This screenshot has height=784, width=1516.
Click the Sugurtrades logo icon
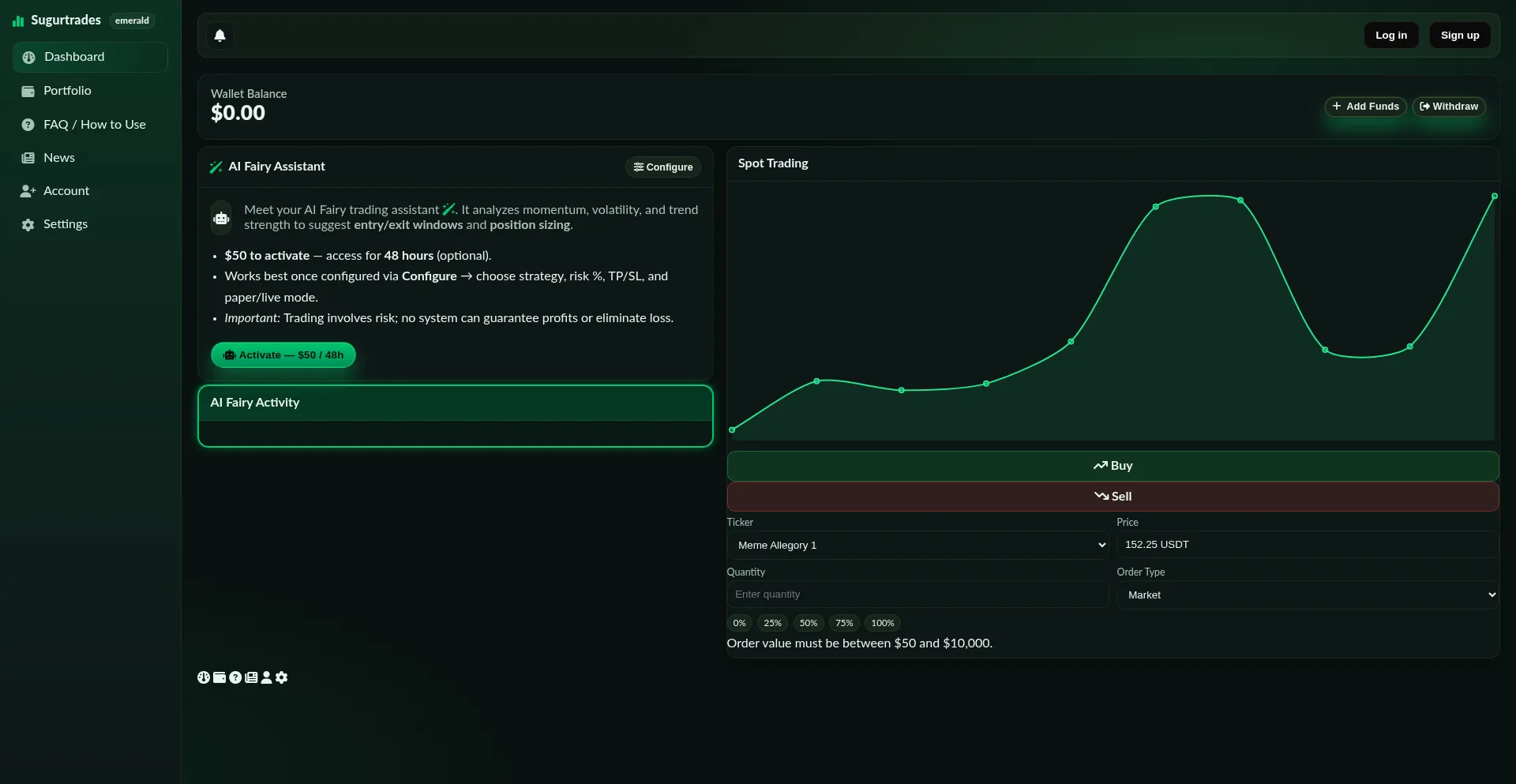click(x=18, y=21)
